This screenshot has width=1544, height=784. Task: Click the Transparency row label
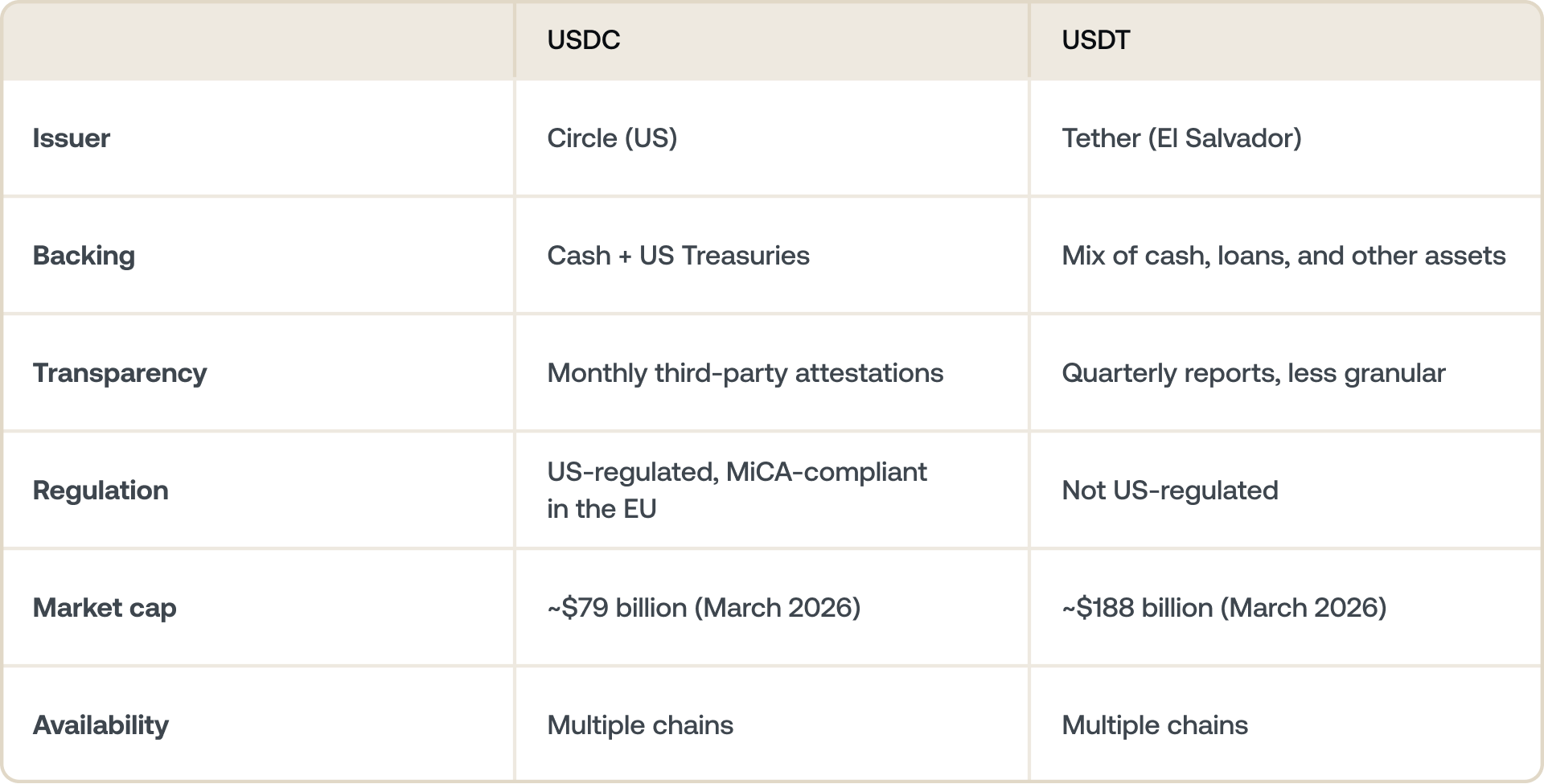(120, 373)
